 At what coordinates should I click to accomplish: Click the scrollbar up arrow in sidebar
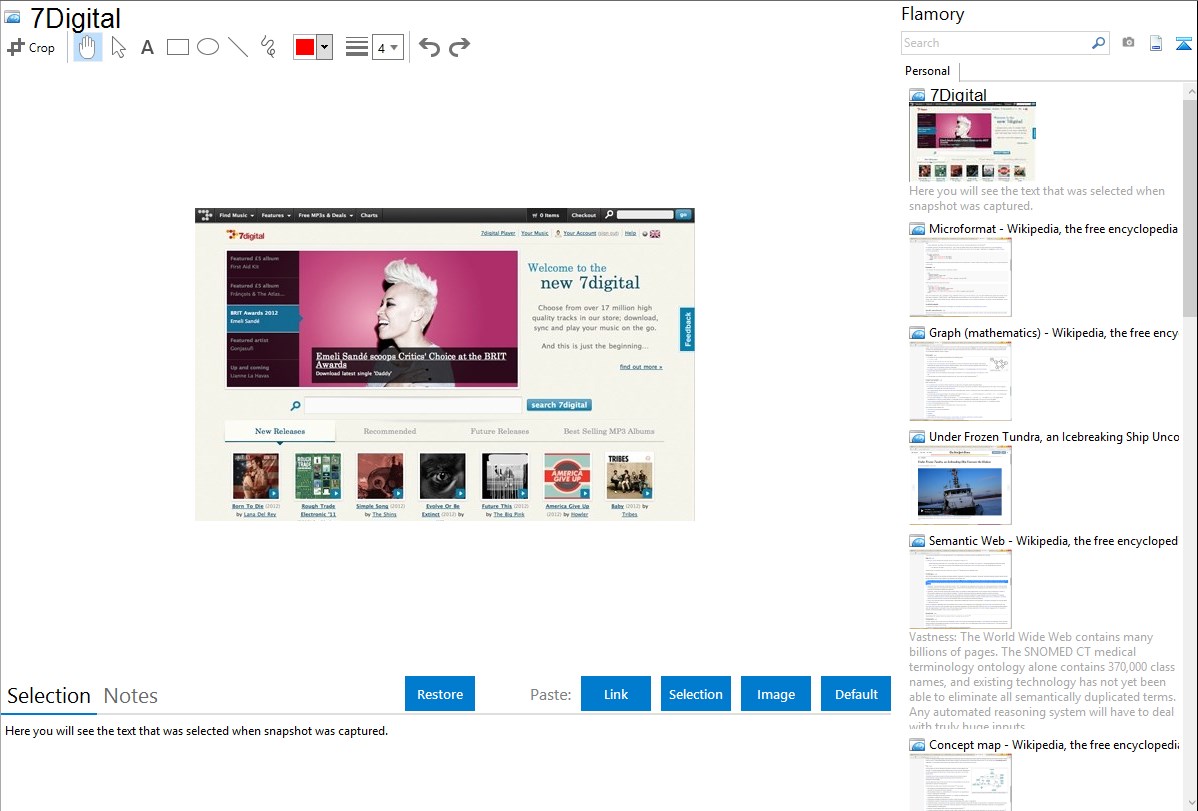1190,91
